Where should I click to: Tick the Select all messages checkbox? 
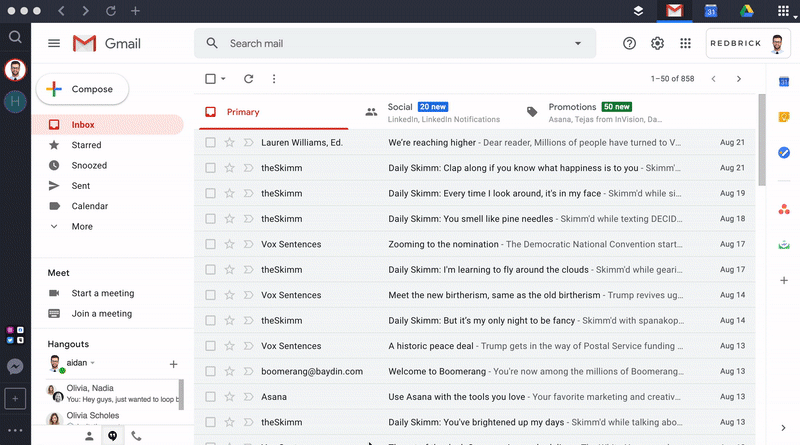point(210,79)
